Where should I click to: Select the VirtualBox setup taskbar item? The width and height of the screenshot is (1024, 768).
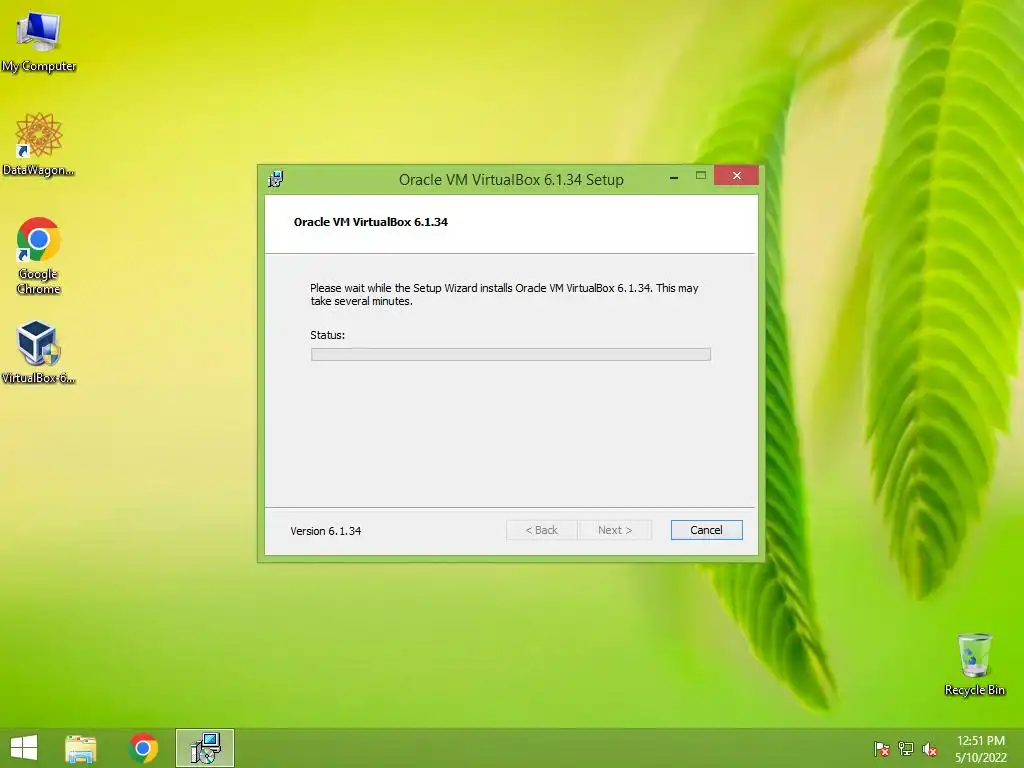[205, 748]
